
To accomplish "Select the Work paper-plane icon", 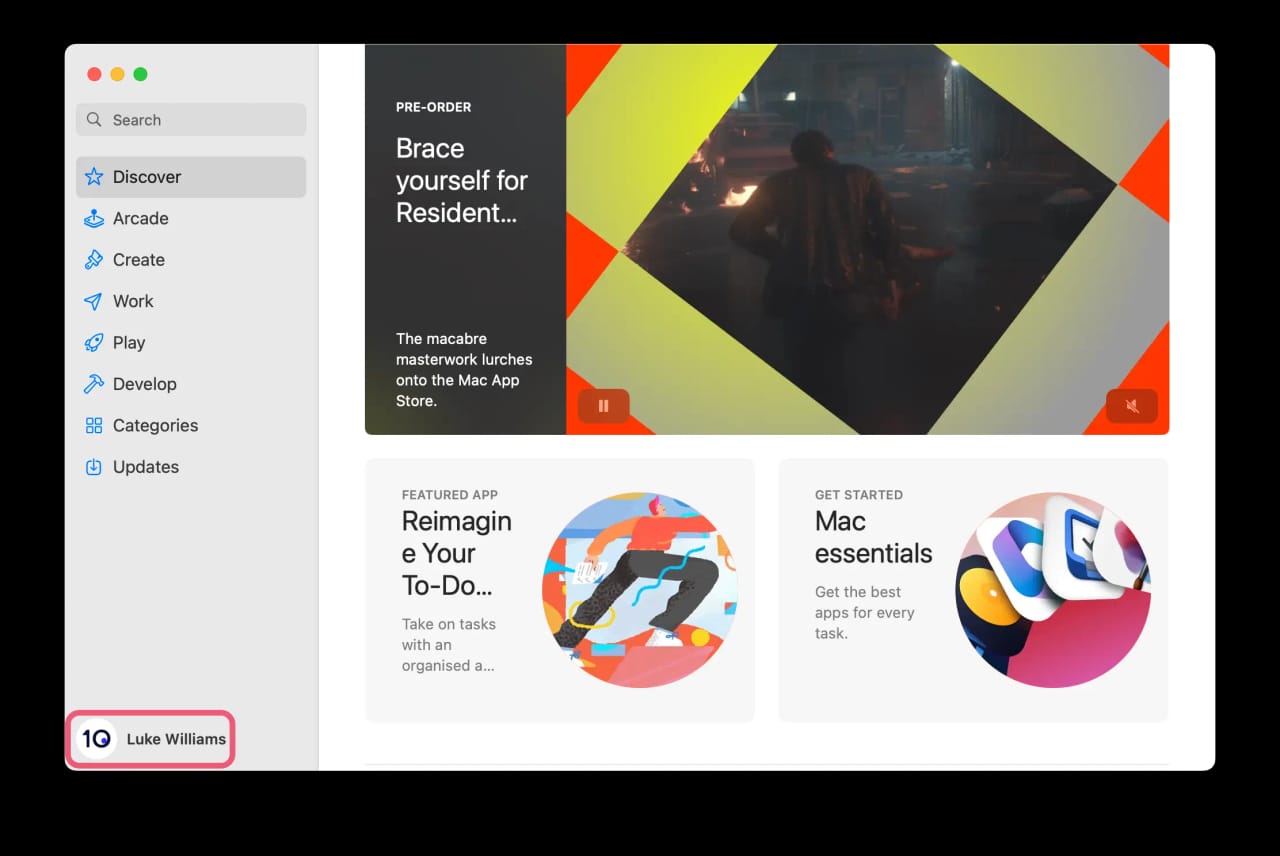I will [x=93, y=301].
